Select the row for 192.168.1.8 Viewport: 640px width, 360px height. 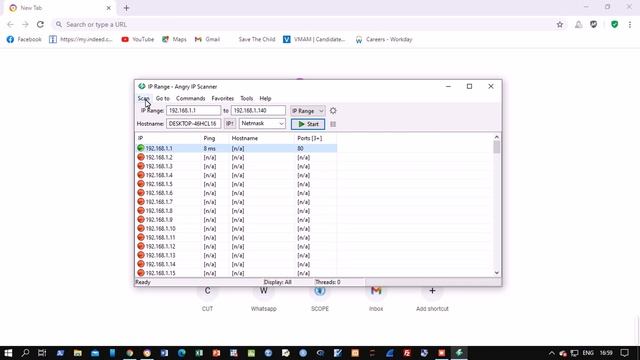tap(236, 211)
